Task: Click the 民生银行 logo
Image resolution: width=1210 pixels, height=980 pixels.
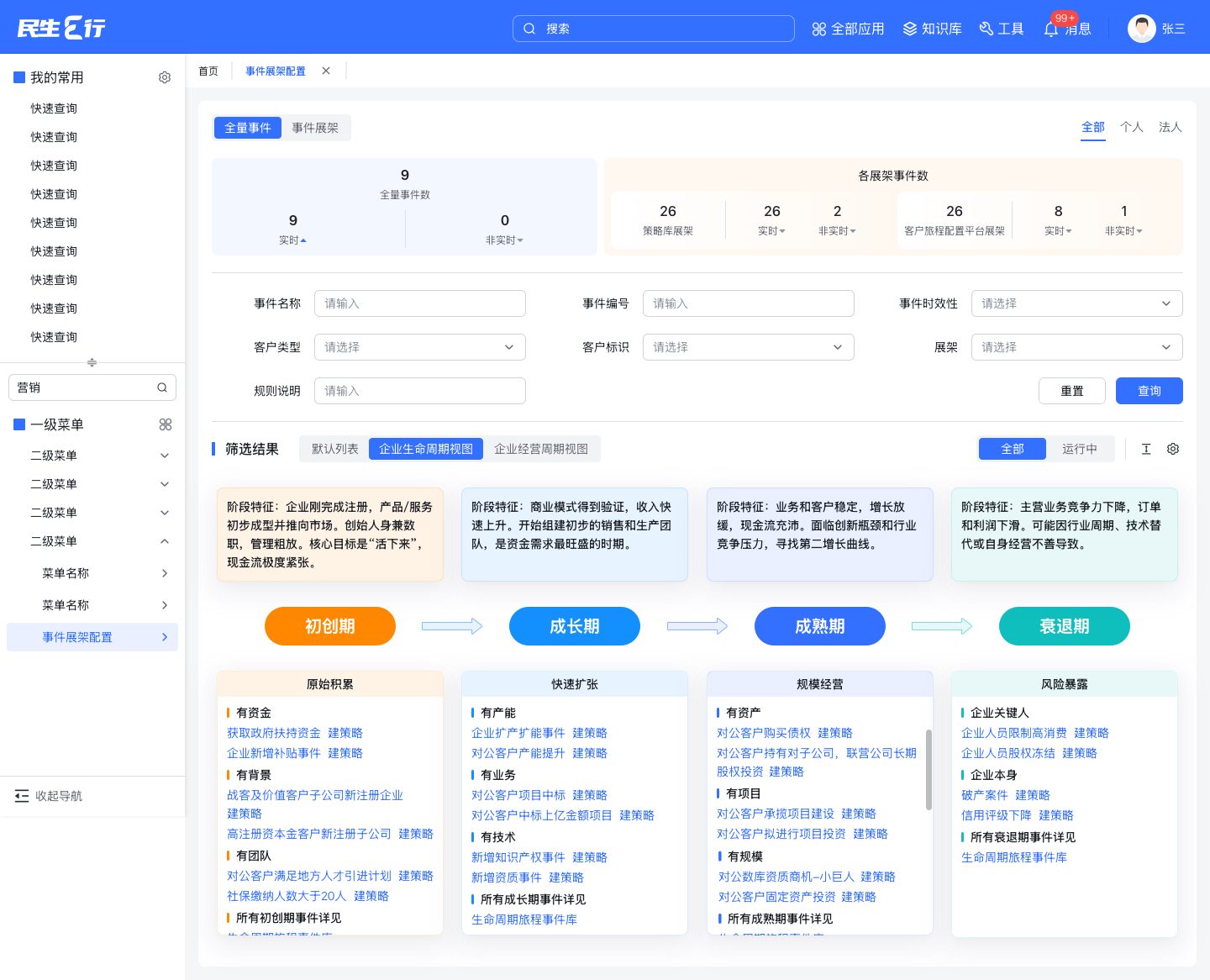Action: point(61,28)
